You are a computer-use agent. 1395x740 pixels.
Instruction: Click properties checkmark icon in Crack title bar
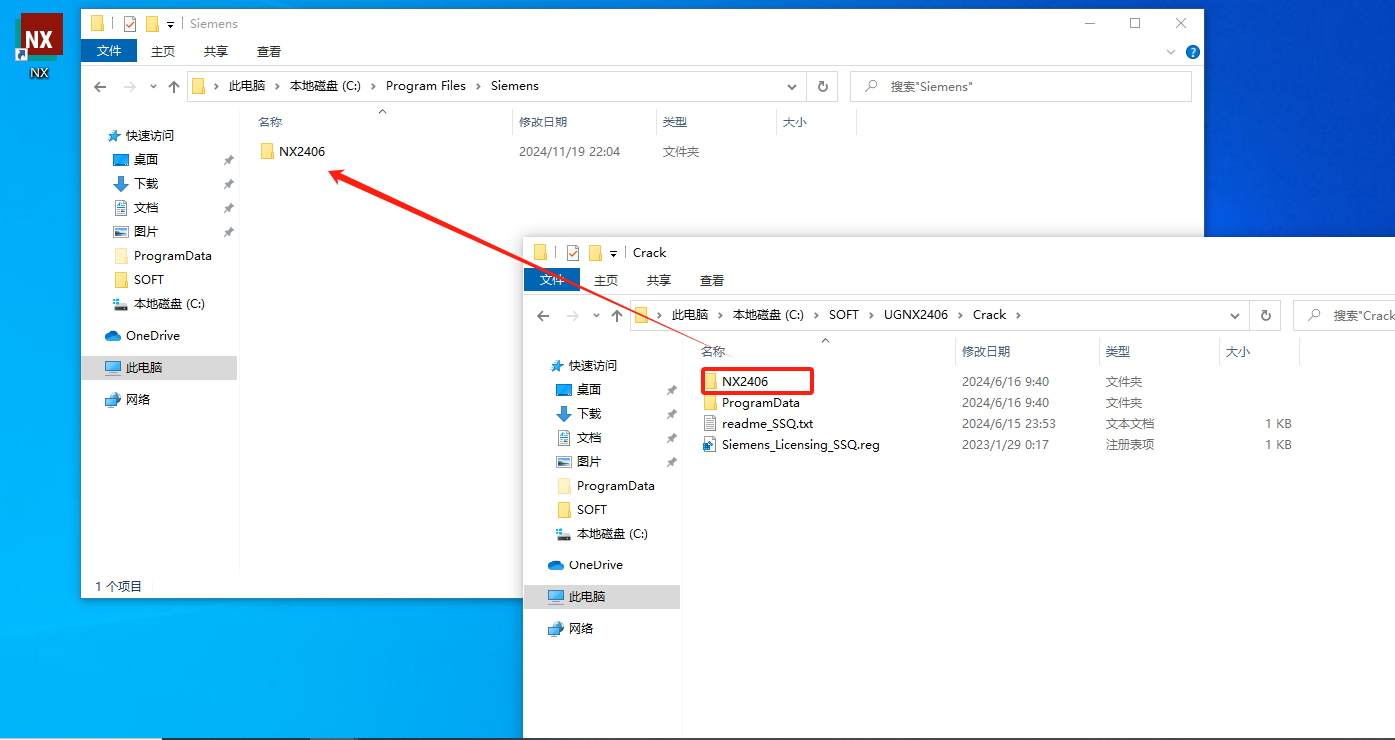(x=573, y=253)
